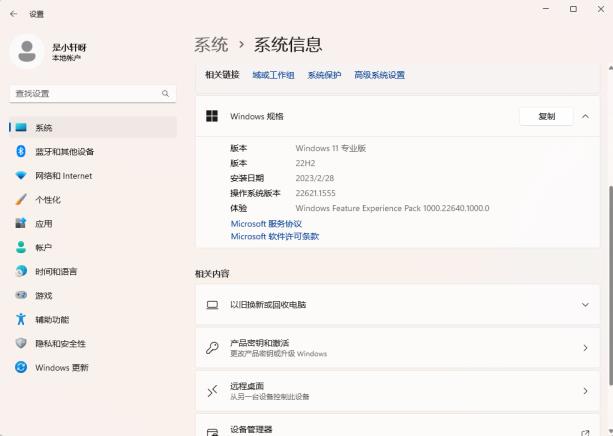Click the 相关链接 label
This screenshot has width=613, height=436.
[x=222, y=74]
